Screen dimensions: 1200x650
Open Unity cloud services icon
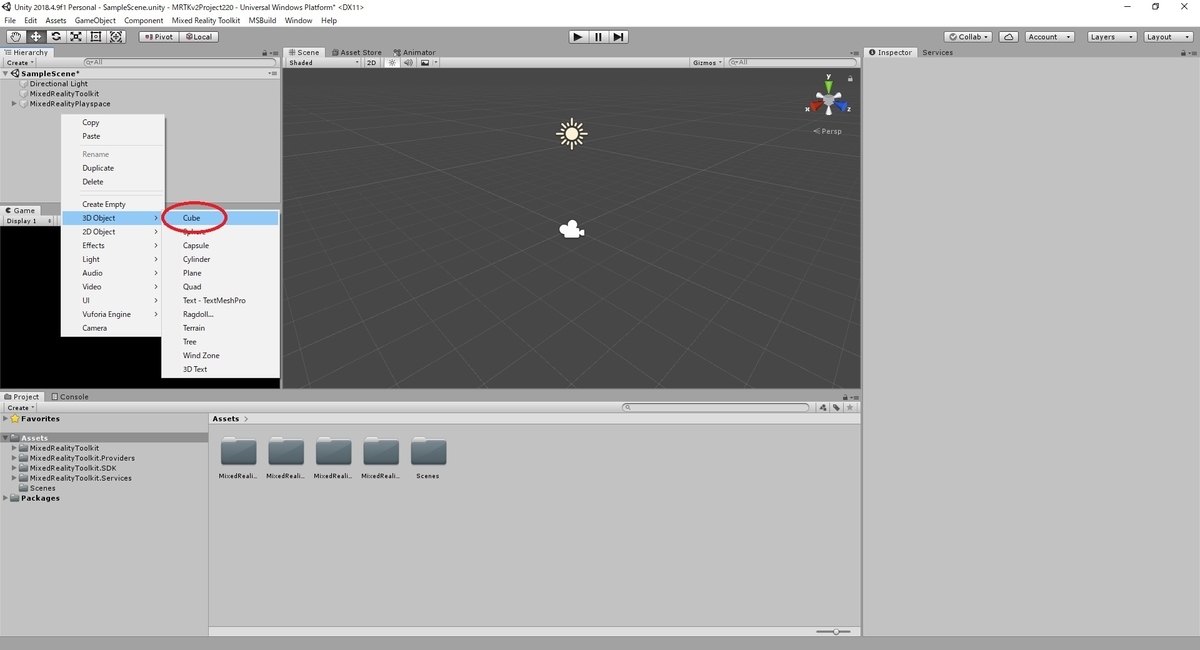(1009, 37)
